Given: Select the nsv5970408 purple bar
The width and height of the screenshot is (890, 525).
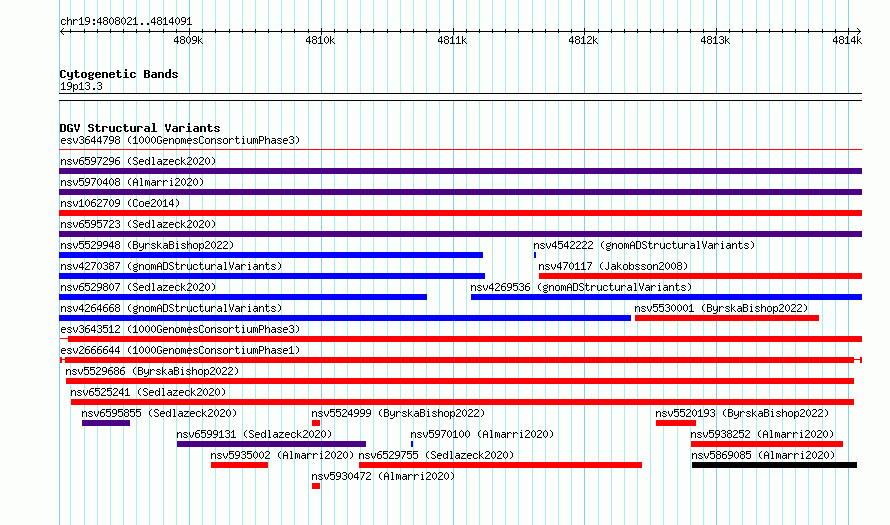Looking at the screenshot, I should pyautogui.click(x=460, y=192).
